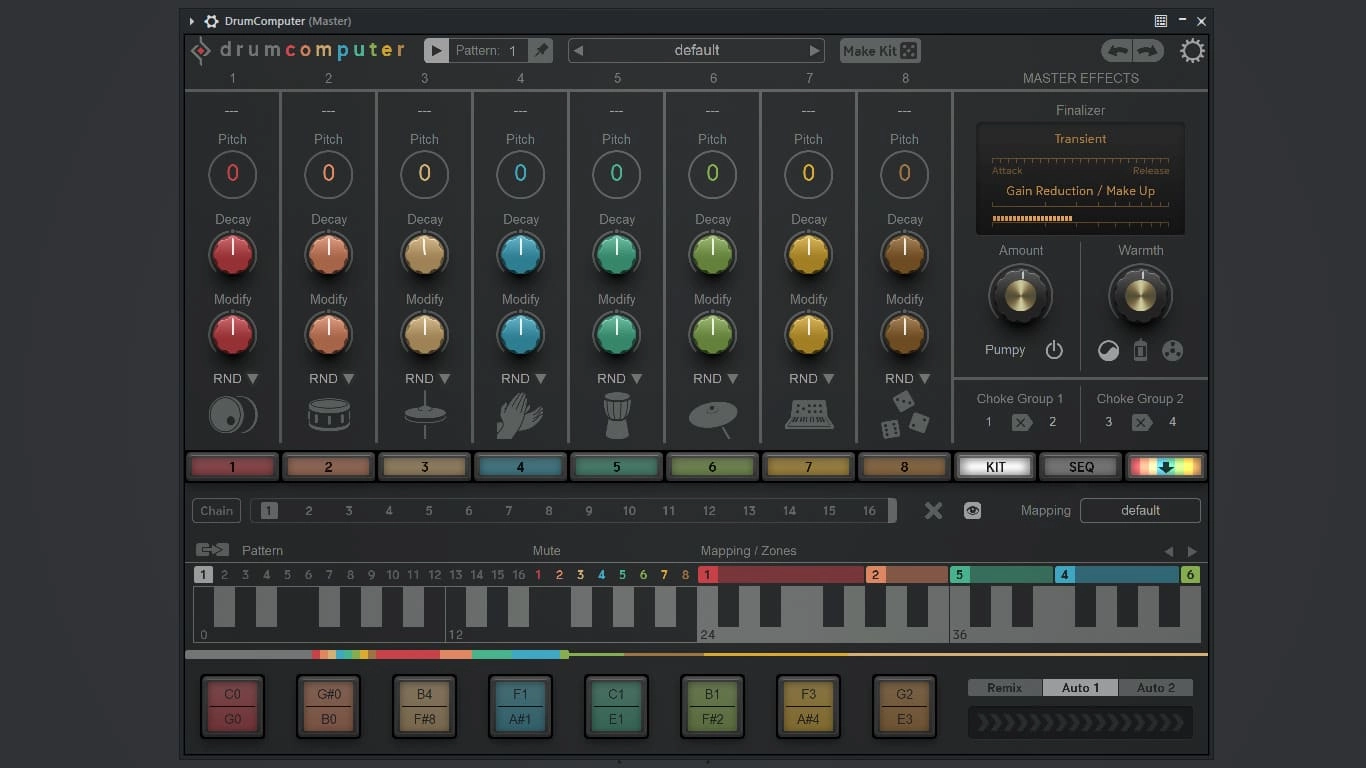The width and height of the screenshot is (1366, 768).
Task: Toggle the Chain button
Action: (216, 511)
